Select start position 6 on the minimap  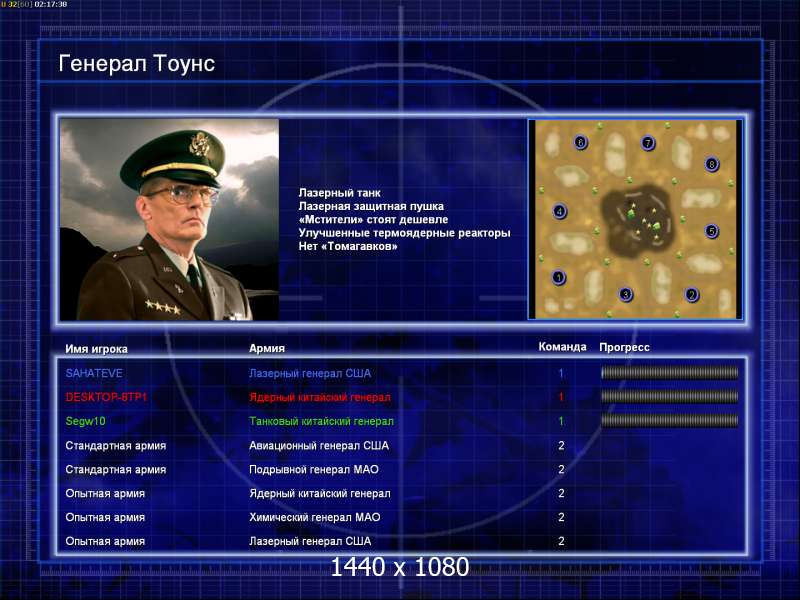pyautogui.click(x=580, y=142)
